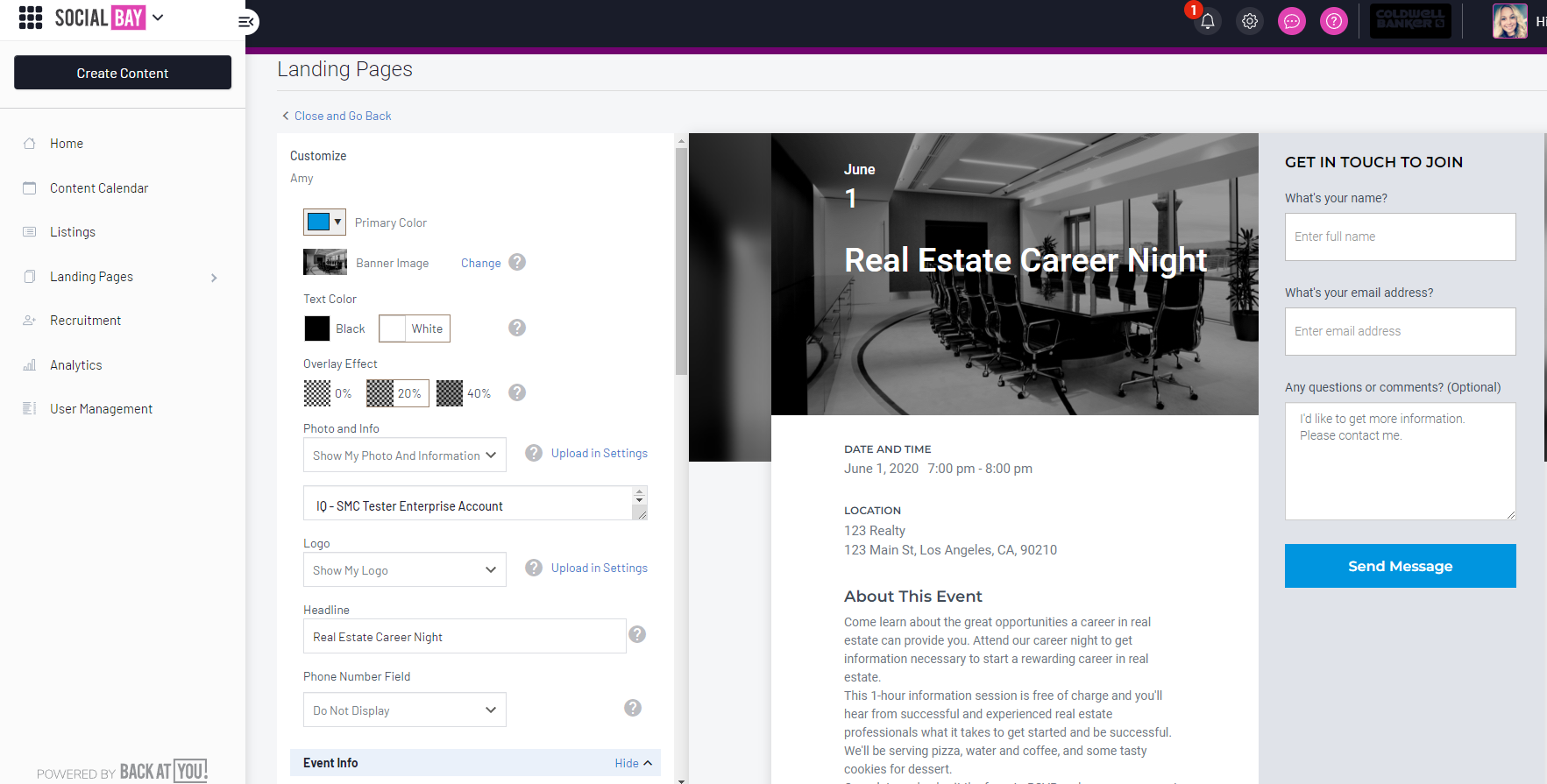Open the Show My Photo And Information dropdown
Viewport: 1547px width, 784px height.
pos(405,455)
